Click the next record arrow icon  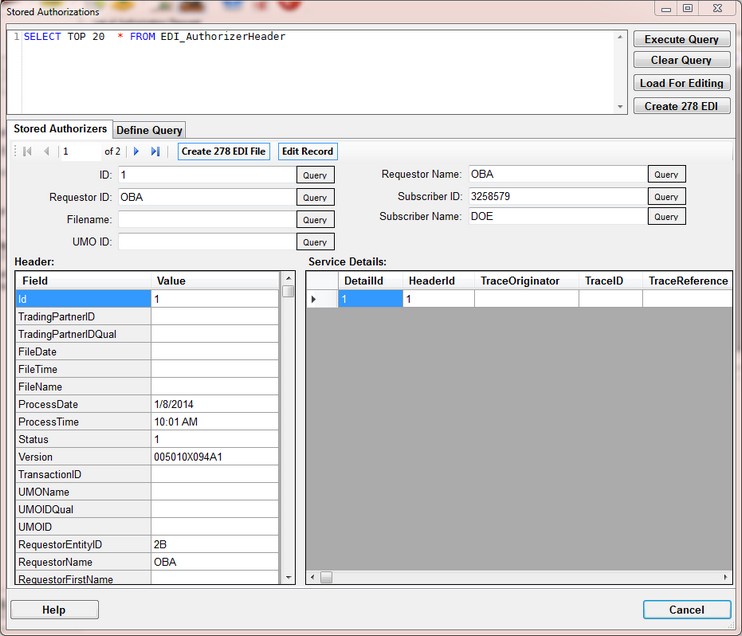tap(137, 151)
